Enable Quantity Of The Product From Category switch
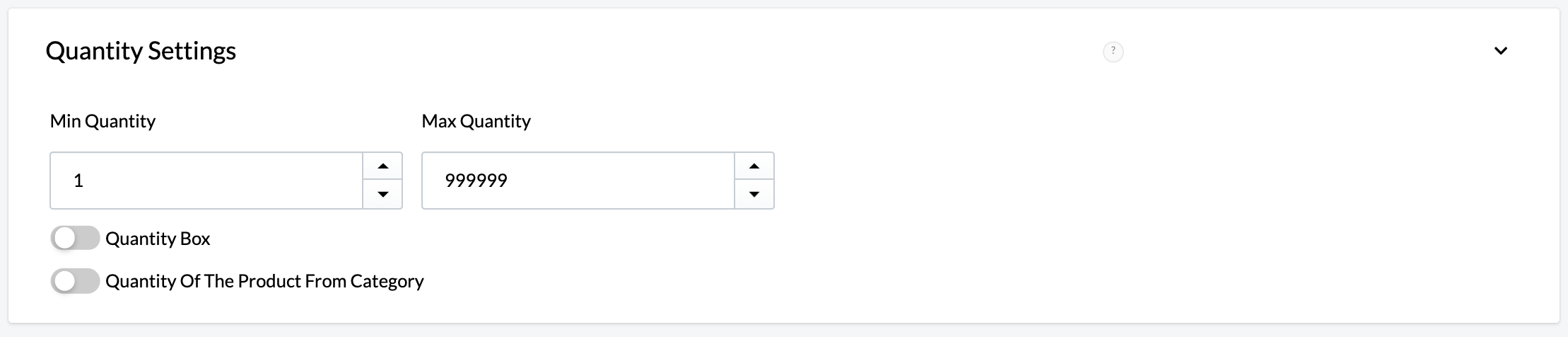The image size is (1568, 337). click(x=75, y=281)
